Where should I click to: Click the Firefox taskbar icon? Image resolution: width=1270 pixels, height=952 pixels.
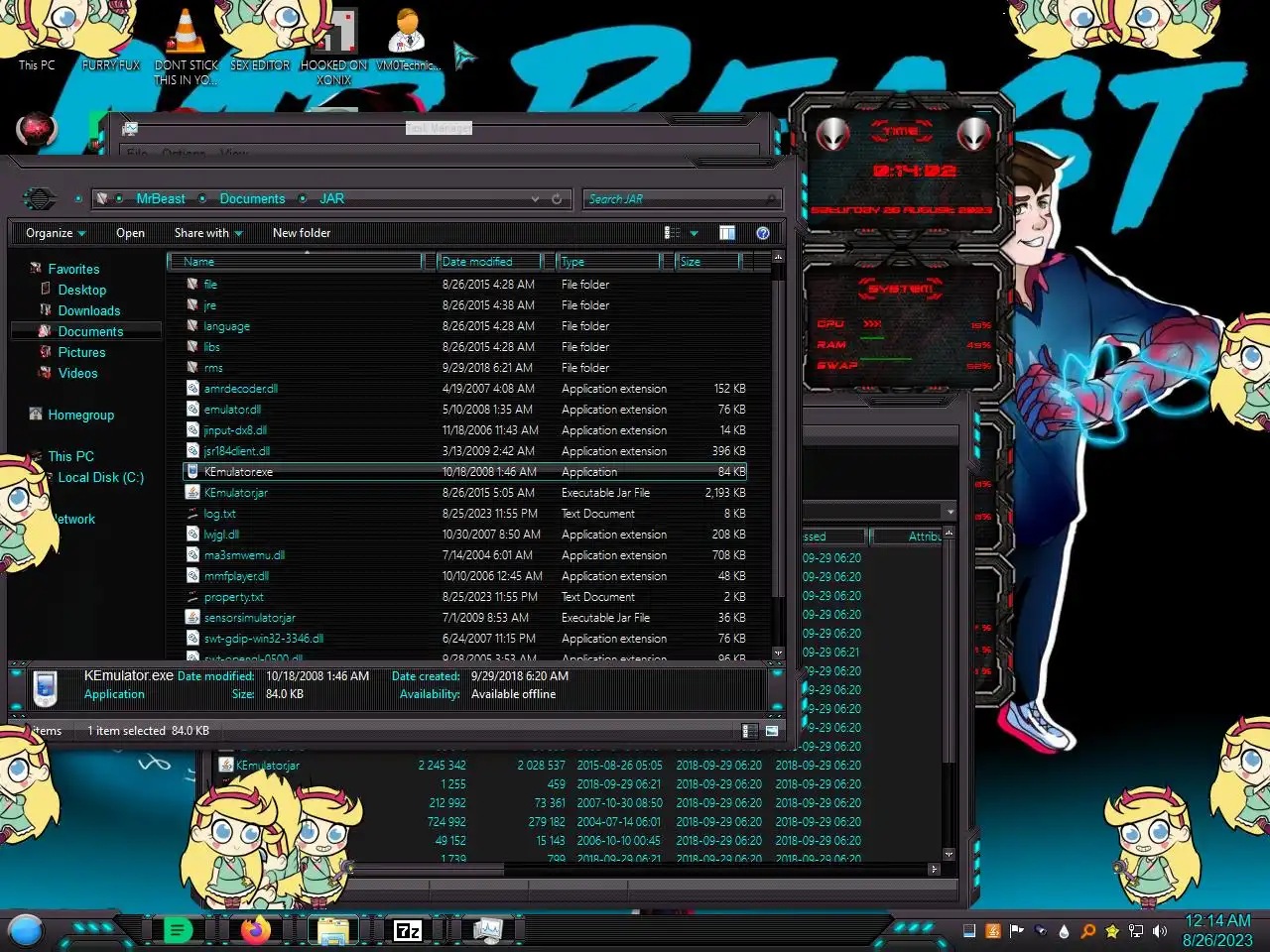click(256, 930)
